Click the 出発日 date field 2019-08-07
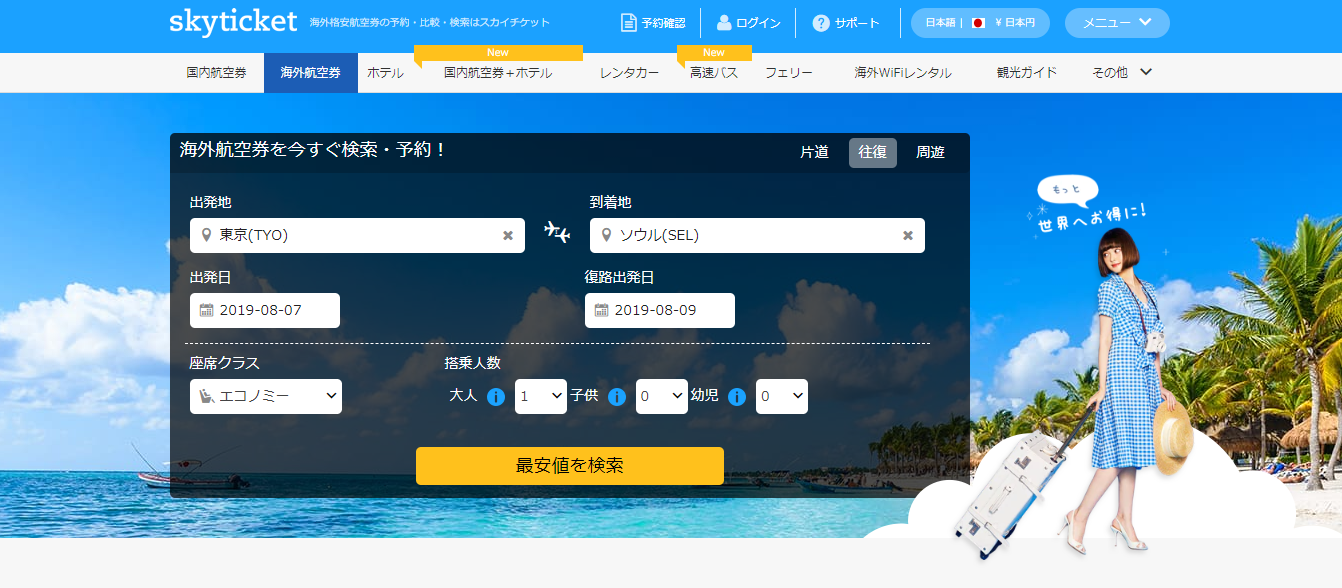Screen dimensions: 1342x588 coord(265,310)
